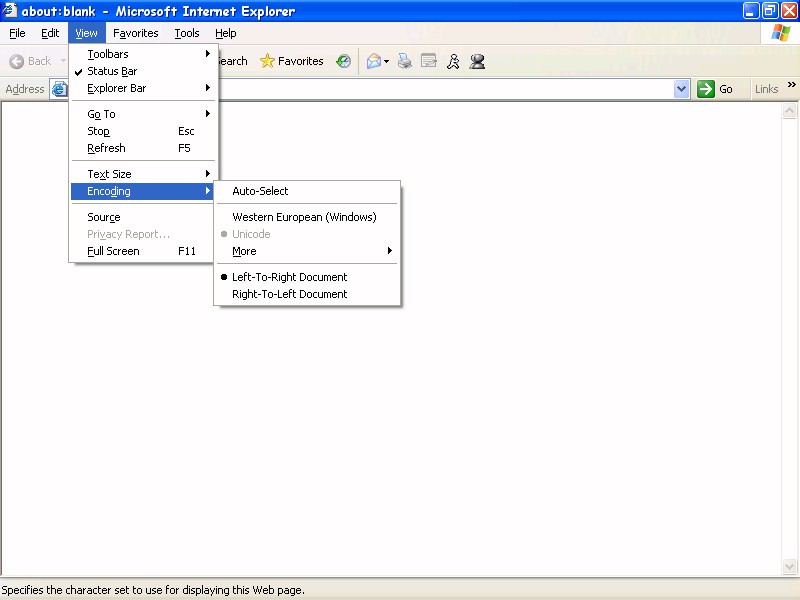Open the File menu
The height and width of the screenshot is (600, 800).
(x=17, y=33)
